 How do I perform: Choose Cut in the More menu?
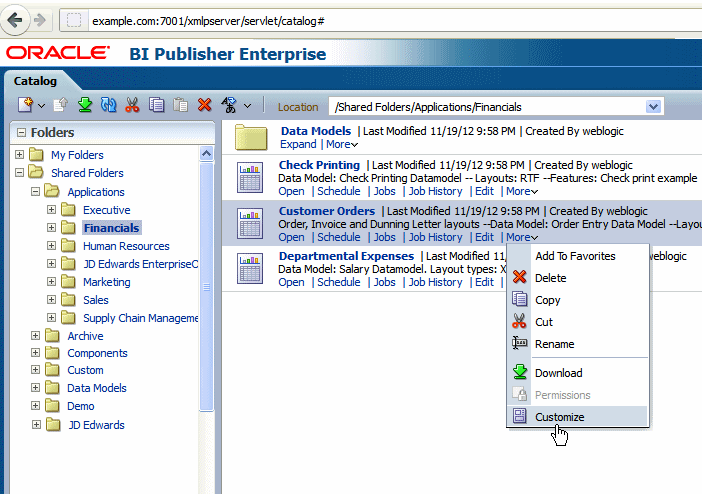coord(578,322)
